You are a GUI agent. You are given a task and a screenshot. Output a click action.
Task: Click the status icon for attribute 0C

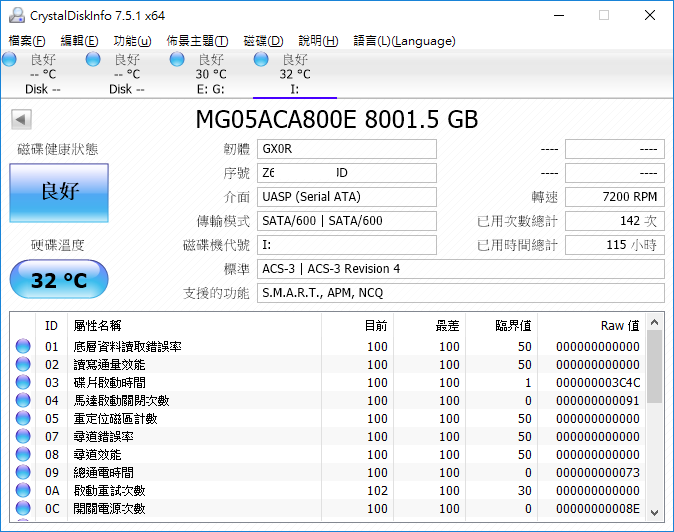(23, 508)
